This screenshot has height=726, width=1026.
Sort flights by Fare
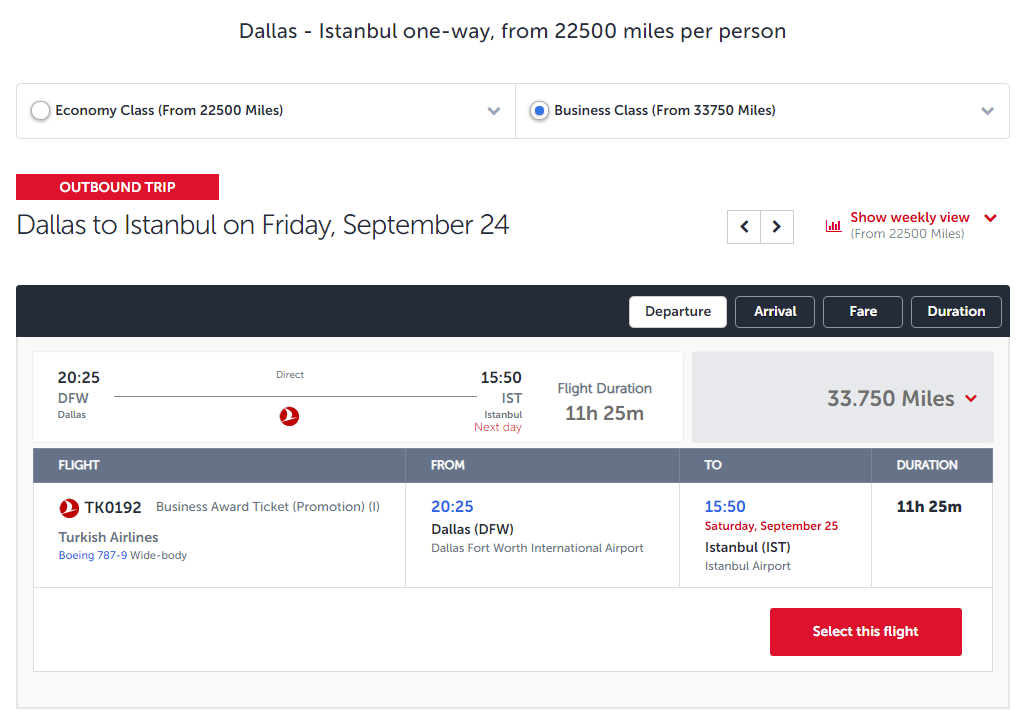pyautogui.click(x=862, y=312)
